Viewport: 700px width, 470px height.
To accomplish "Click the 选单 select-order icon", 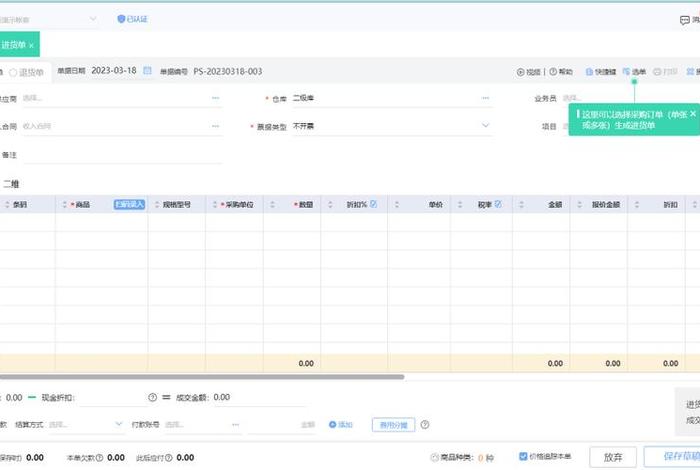I will tap(626, 72).
